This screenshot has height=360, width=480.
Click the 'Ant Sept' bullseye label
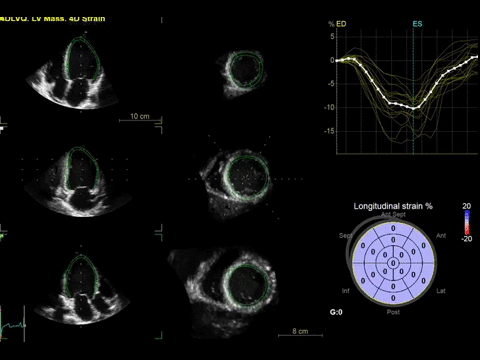pyautogui.click(x=393, y=215)
